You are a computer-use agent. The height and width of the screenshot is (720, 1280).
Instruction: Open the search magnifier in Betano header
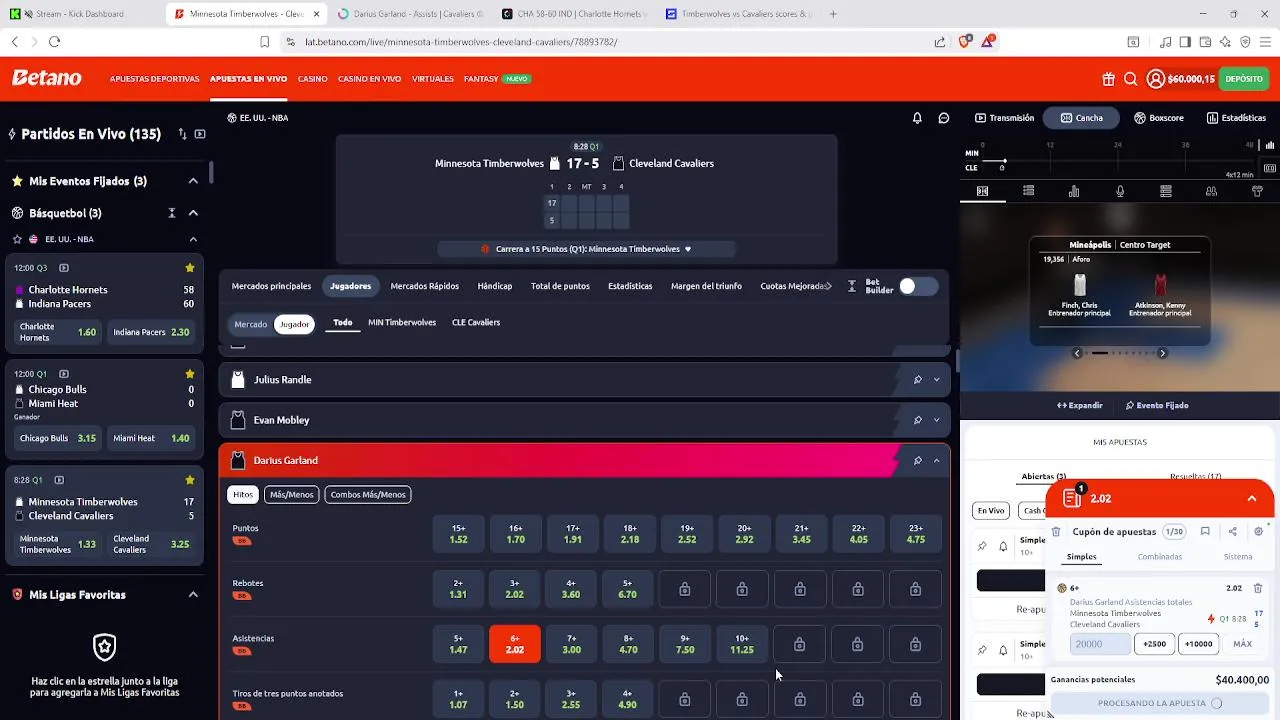(x=1130, y=79)
